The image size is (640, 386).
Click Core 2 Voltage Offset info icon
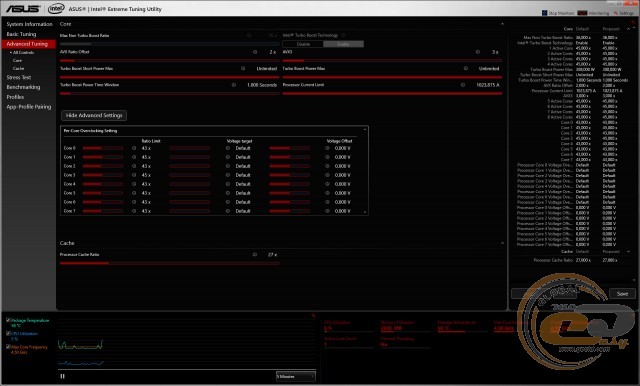327,166
